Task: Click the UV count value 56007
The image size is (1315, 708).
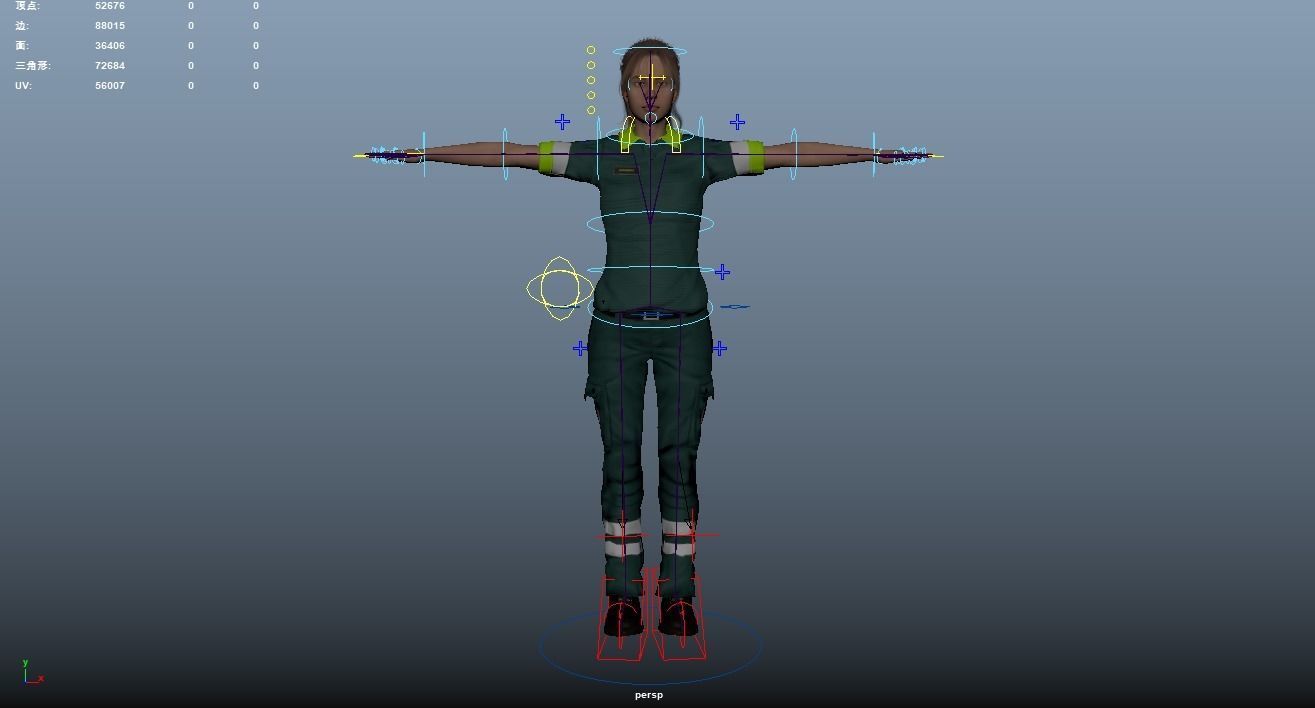Action: pyautogui.click(x=110, y=86)
